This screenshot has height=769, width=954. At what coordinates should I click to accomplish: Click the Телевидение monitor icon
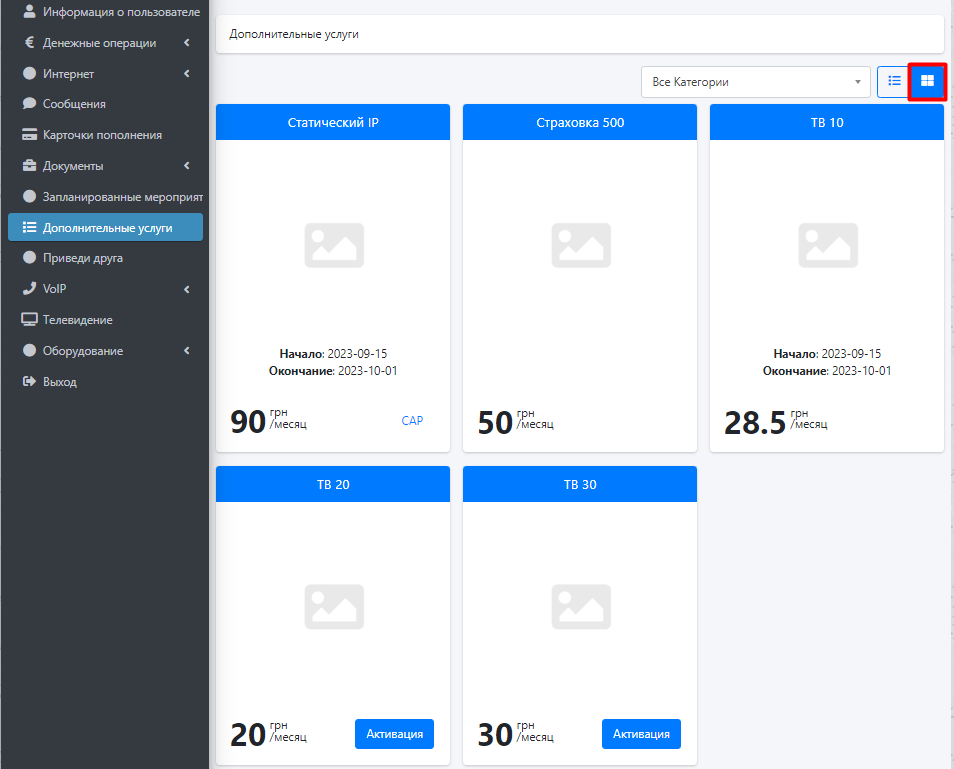(x=29, y=320)
